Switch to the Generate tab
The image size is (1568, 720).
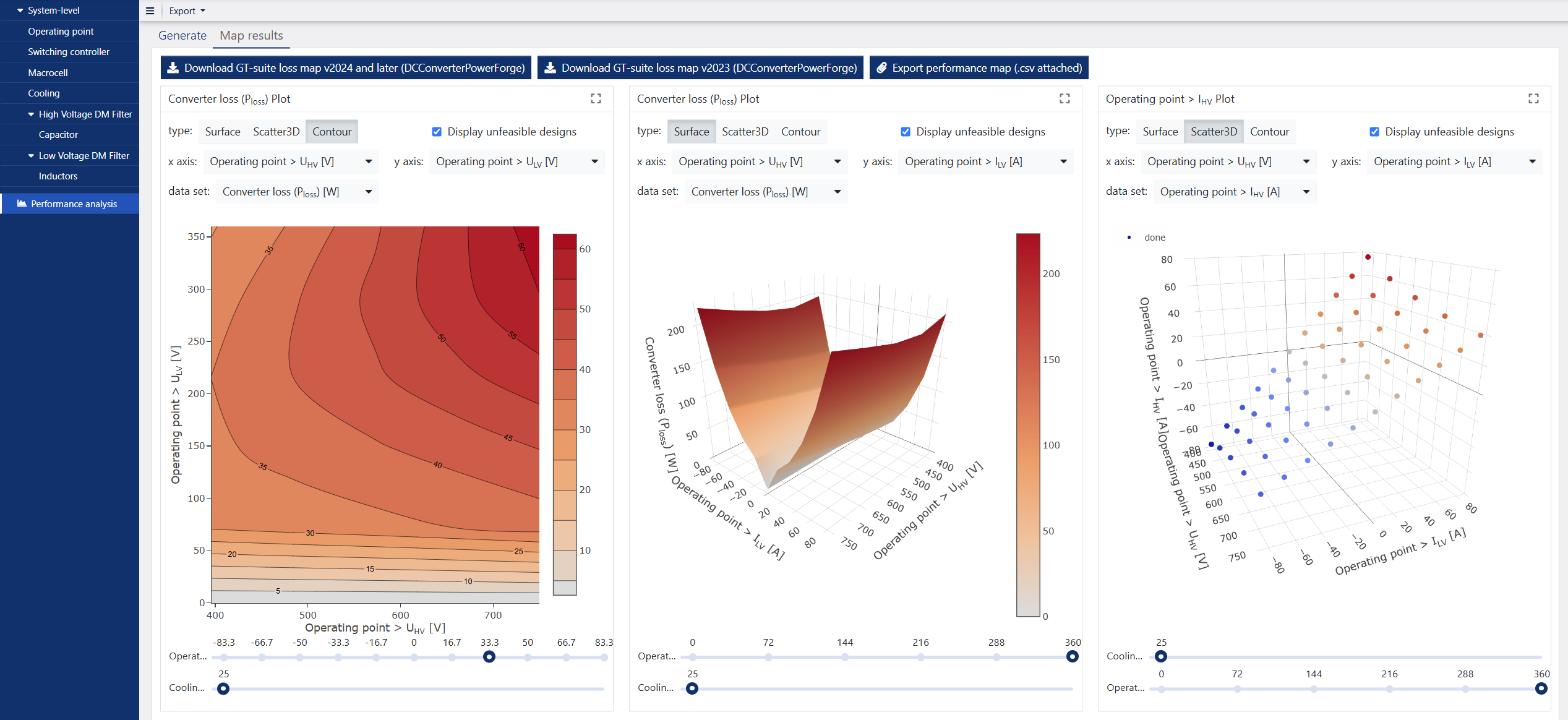tap(182, 35)
